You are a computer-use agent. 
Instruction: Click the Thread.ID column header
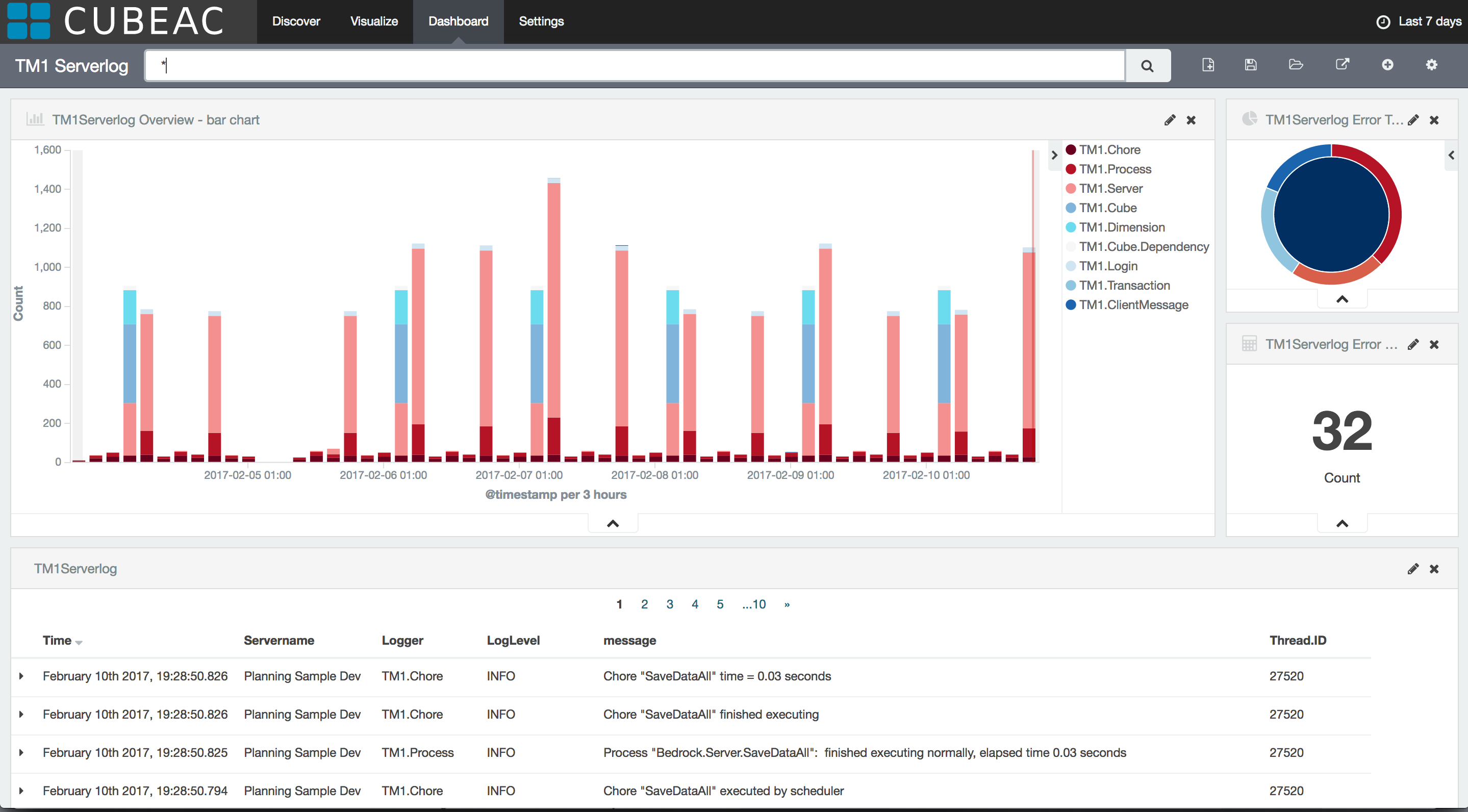point(1298,641)
